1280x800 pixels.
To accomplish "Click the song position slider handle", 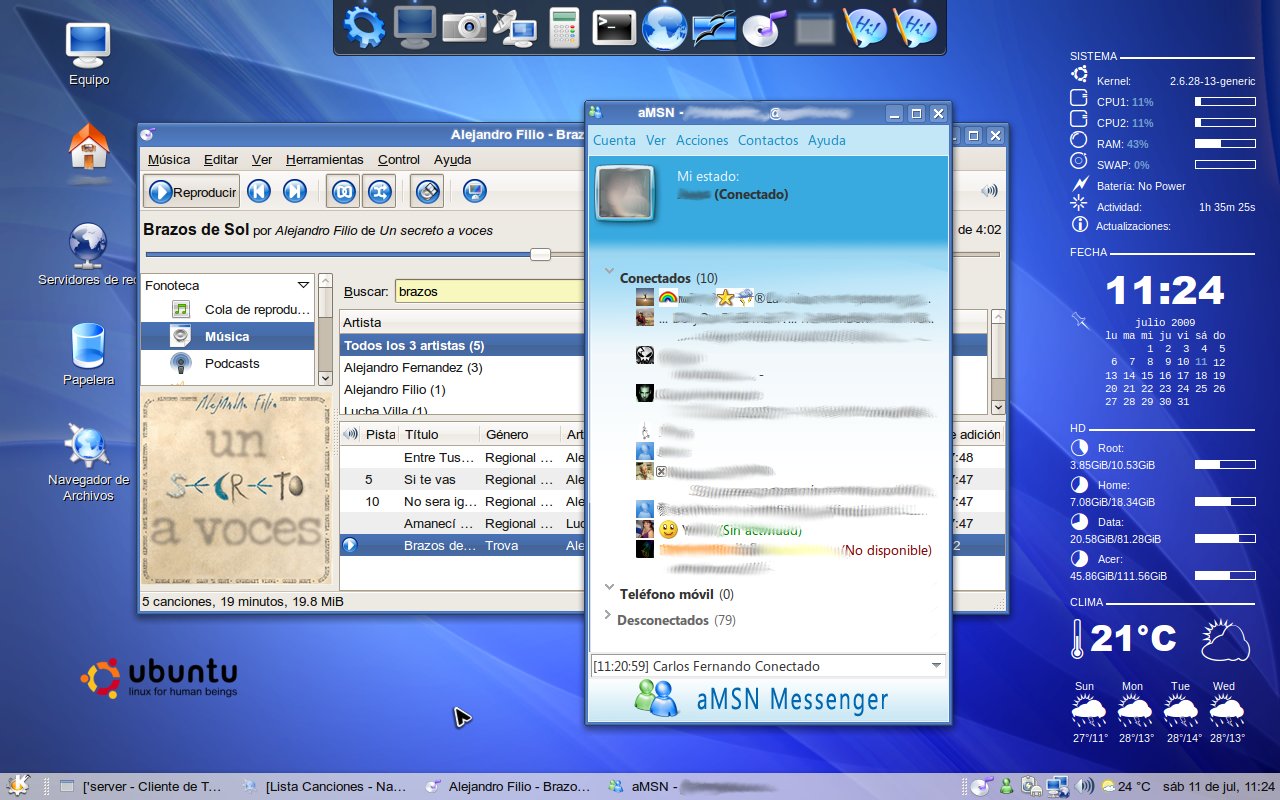I will click(x=540, y=254).
